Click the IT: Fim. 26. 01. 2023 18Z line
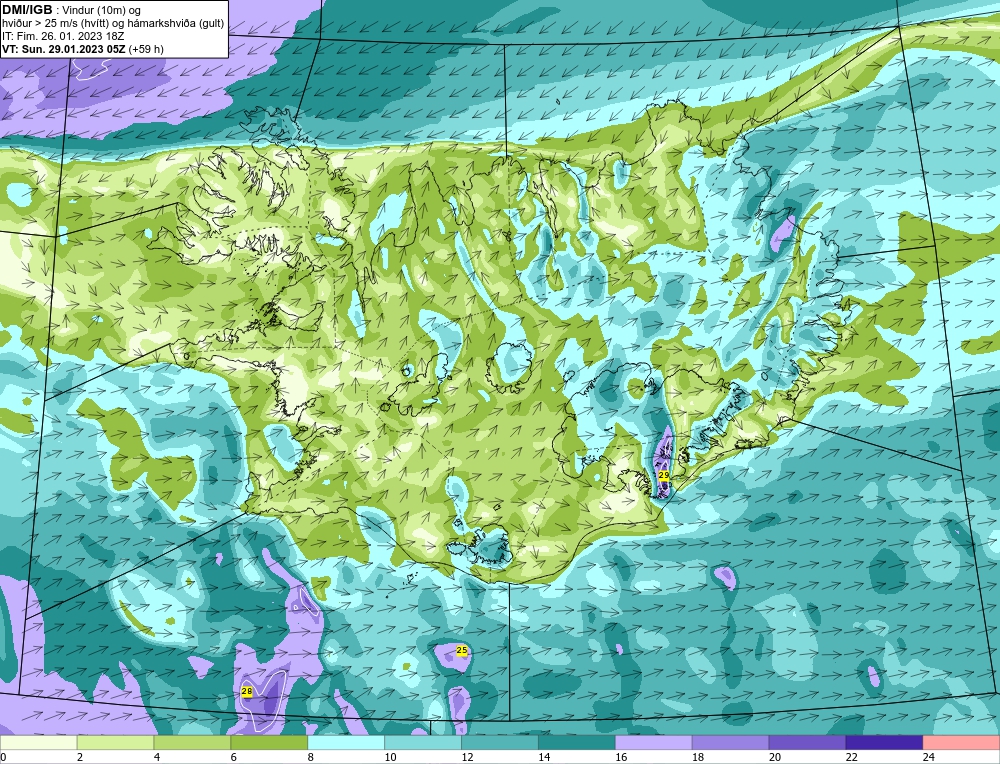Screen dimensions: 1000x764 point(63,36)
